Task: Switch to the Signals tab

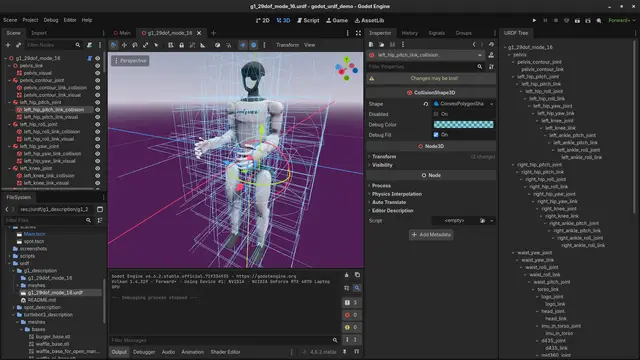Action: coord(436,33)
